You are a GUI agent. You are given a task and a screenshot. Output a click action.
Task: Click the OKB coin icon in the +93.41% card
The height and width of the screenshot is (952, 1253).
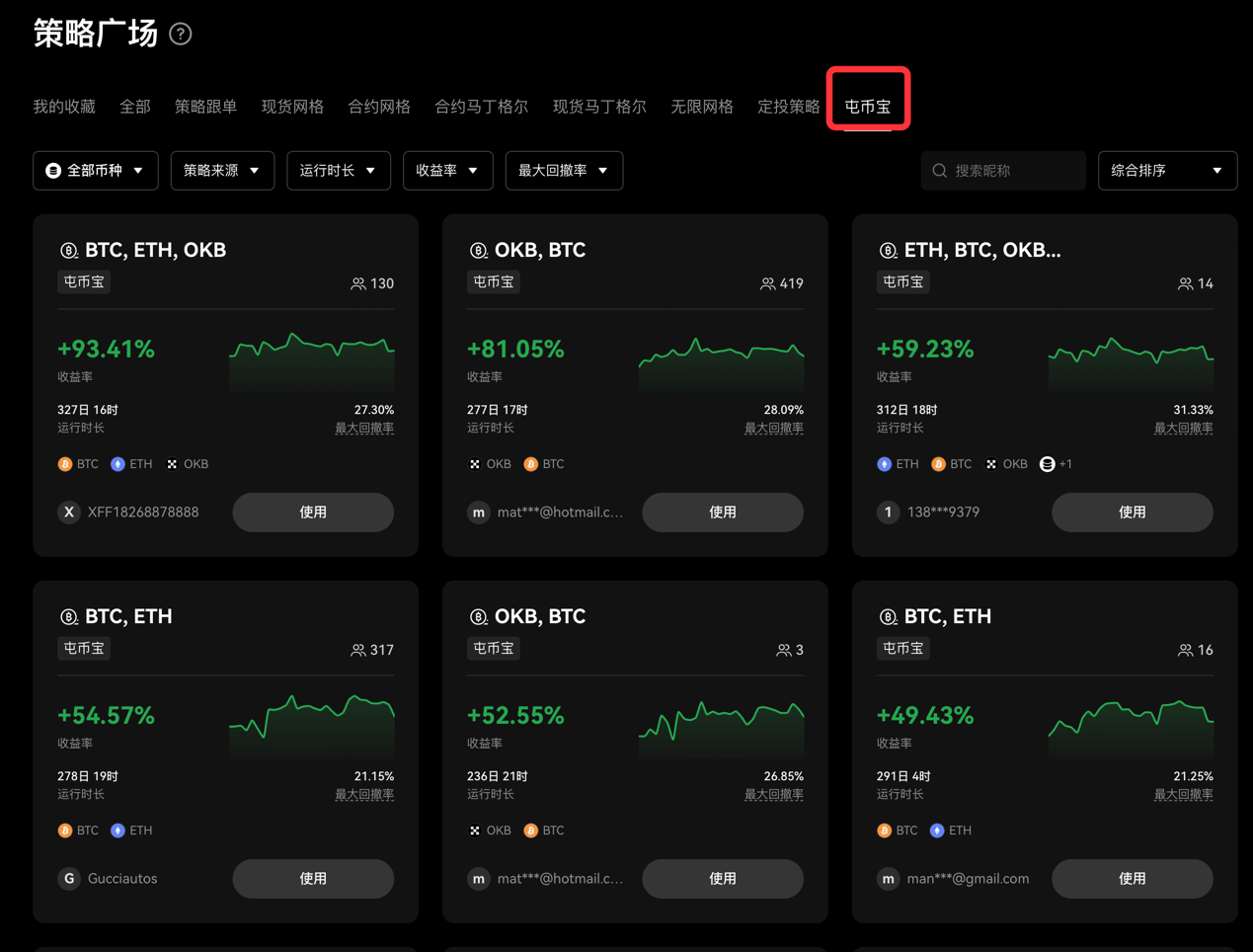[x=172, y=464]
